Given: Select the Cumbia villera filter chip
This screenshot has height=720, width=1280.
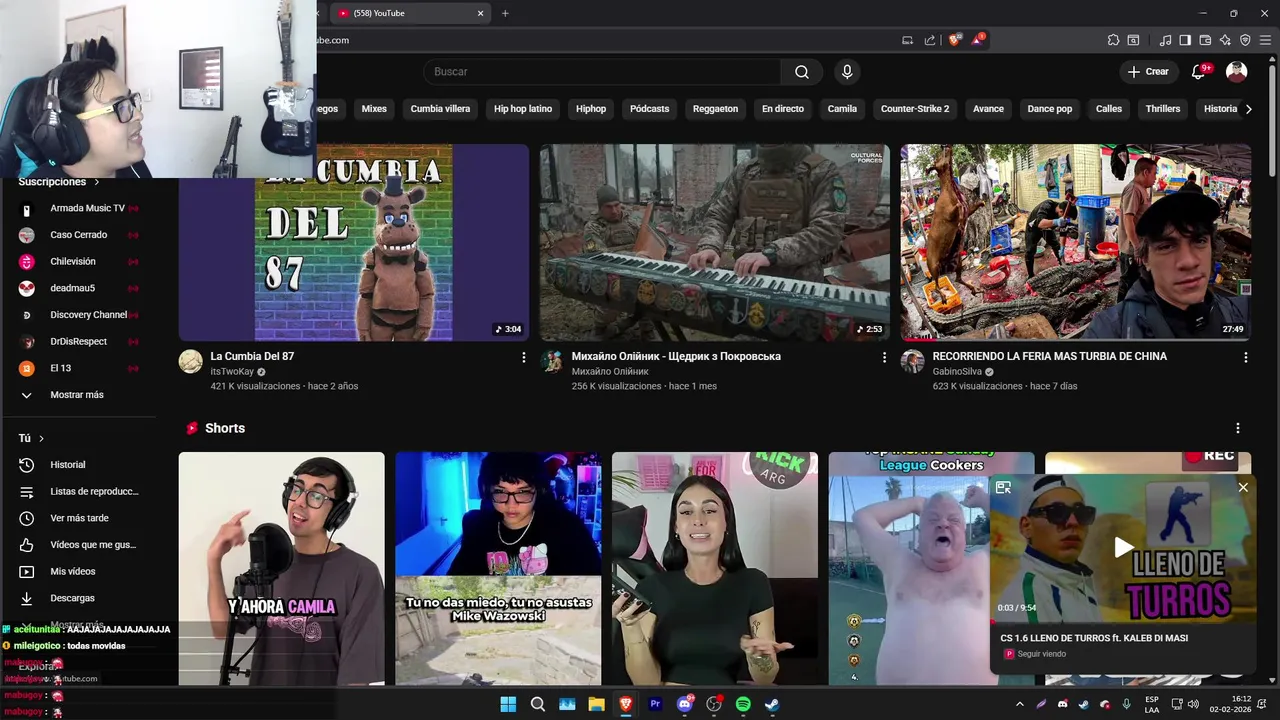Looking at the screenshot, I should [x=440, y=109].
